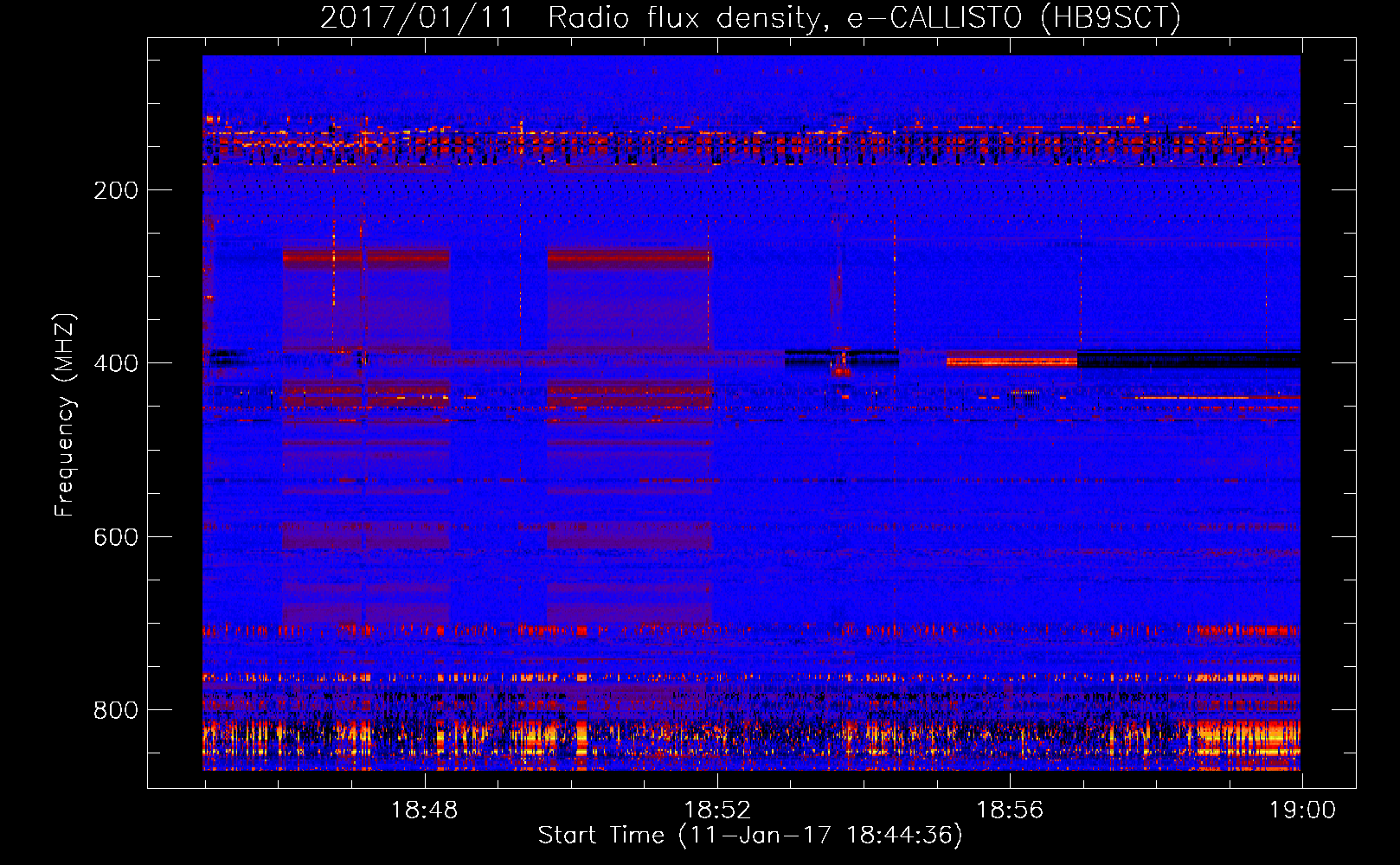Click the 18:48 time tick label

[x=424, y=811]
